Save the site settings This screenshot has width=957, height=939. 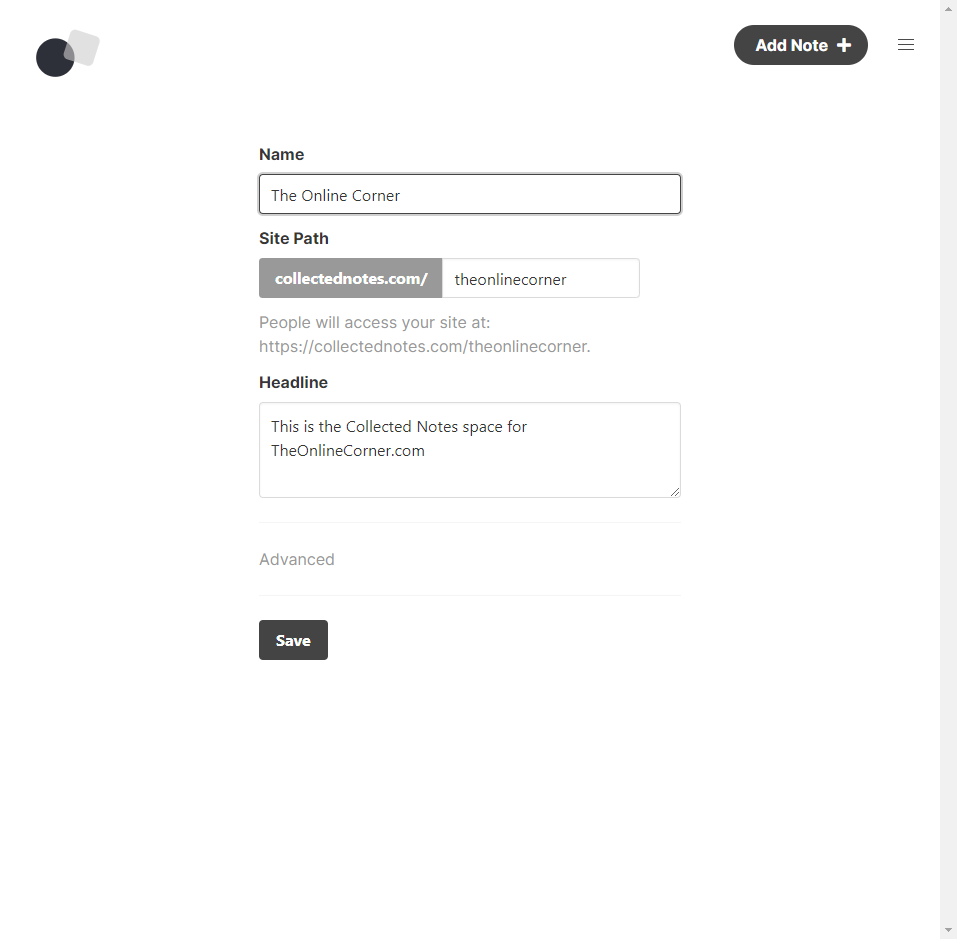pos(293,640)
